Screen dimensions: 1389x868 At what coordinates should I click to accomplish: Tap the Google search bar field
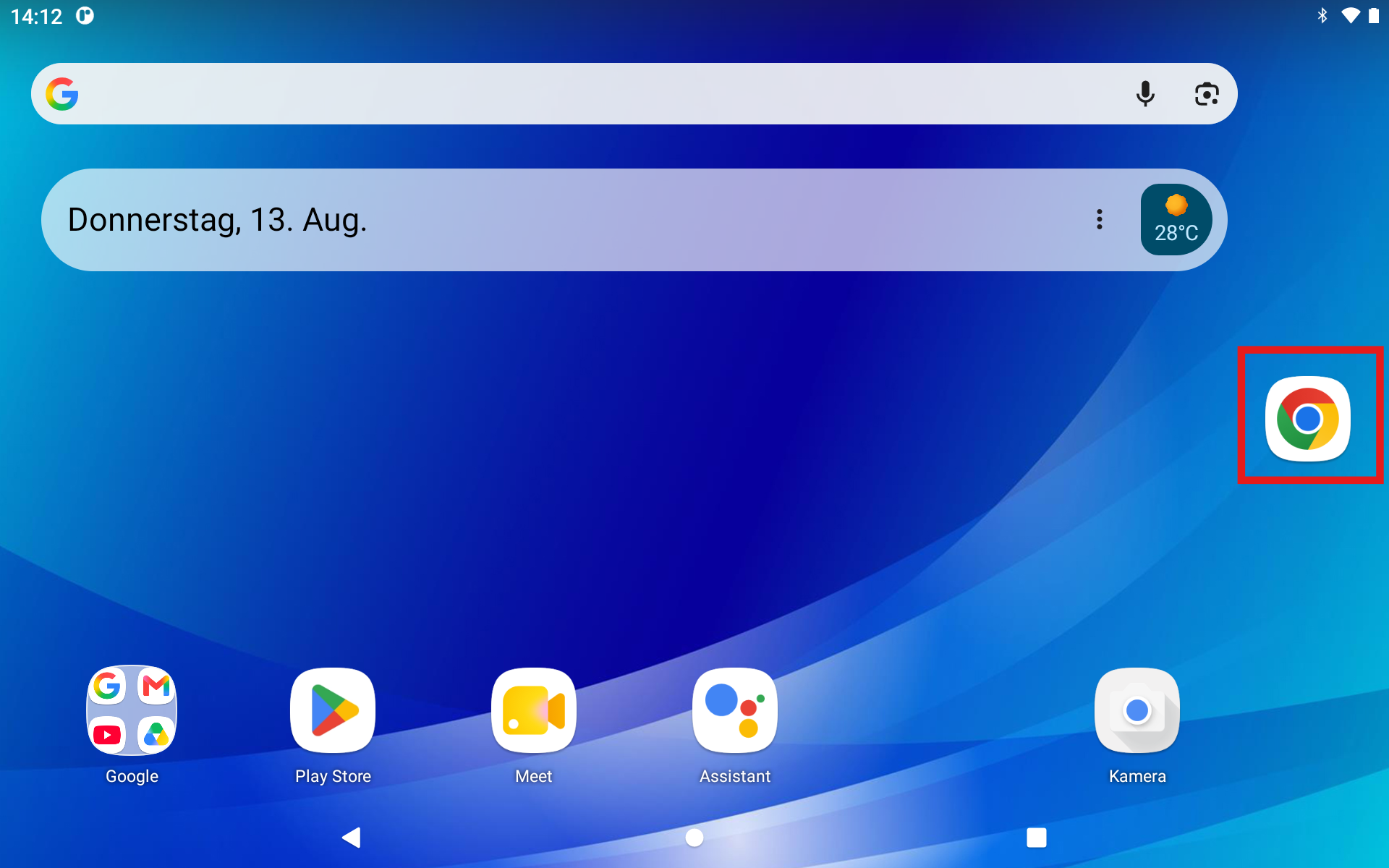(634, 94)
